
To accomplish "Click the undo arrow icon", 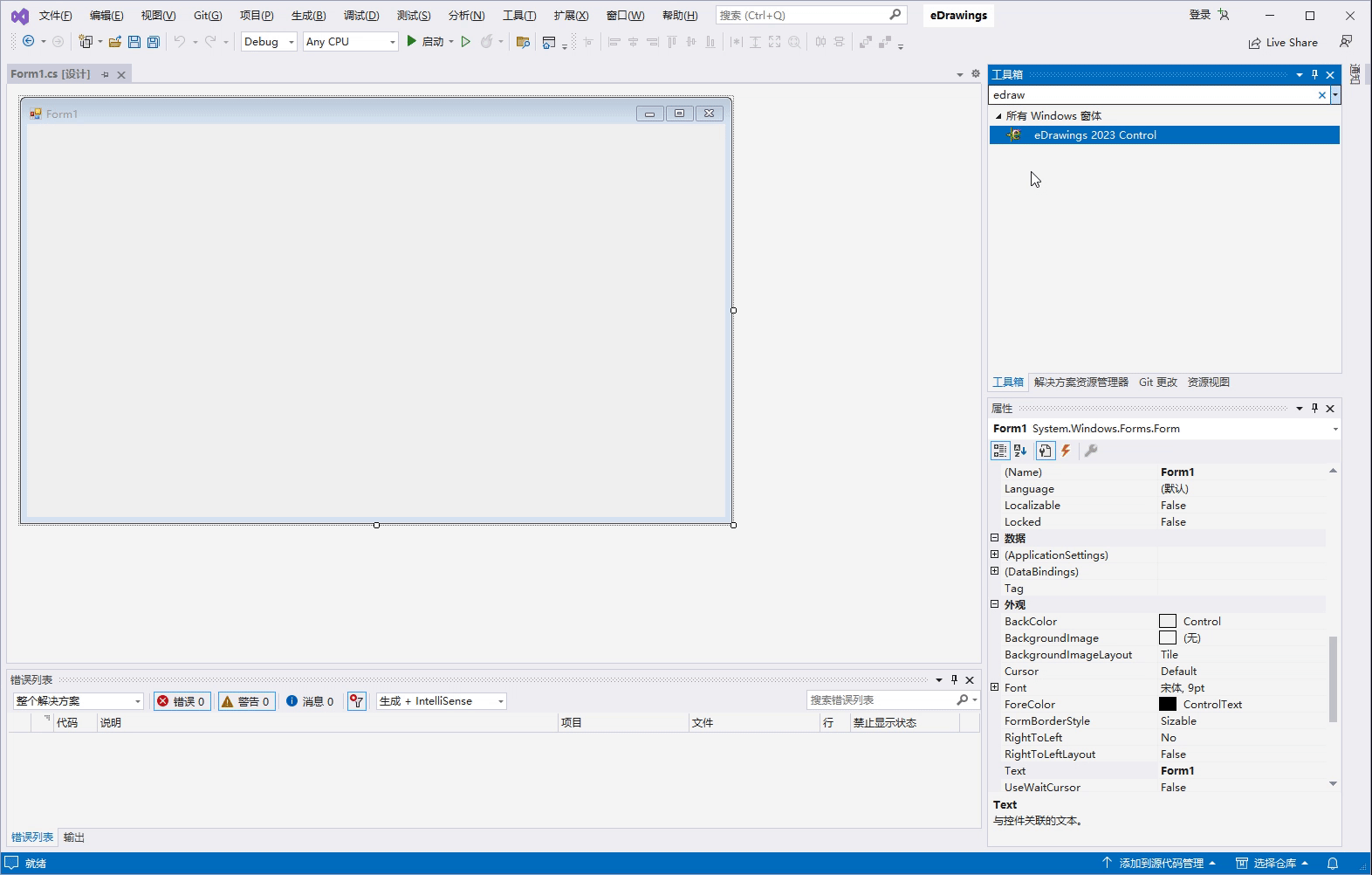I will point(179,41).
